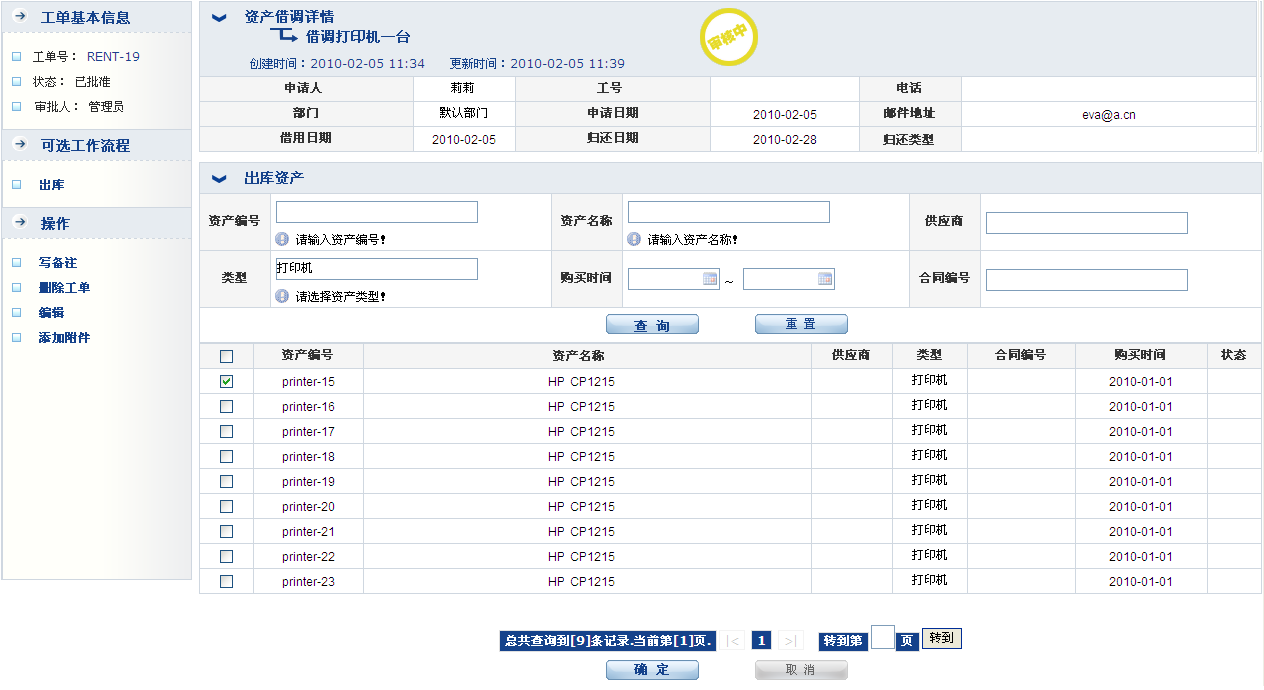Collapse the 出库资产 section chevron
Screen dimensions: 1264x690
point(219,179)
